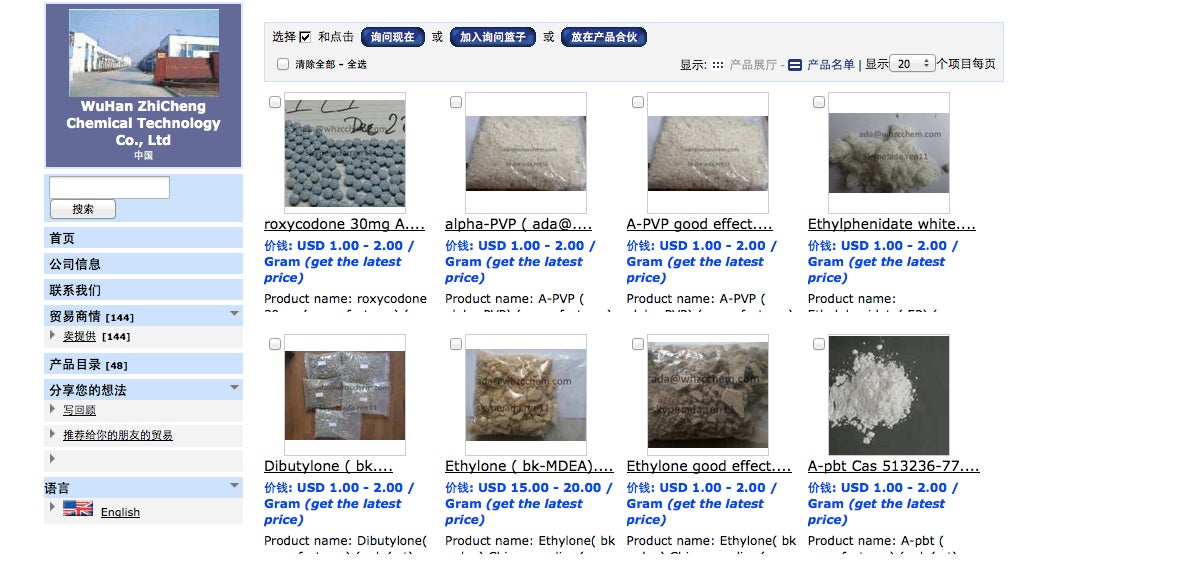This screenshot has width=1192, height=577.
Task: Check the box beside the A-pbt product
Action: pyautogui.click(x=819, y=344)
